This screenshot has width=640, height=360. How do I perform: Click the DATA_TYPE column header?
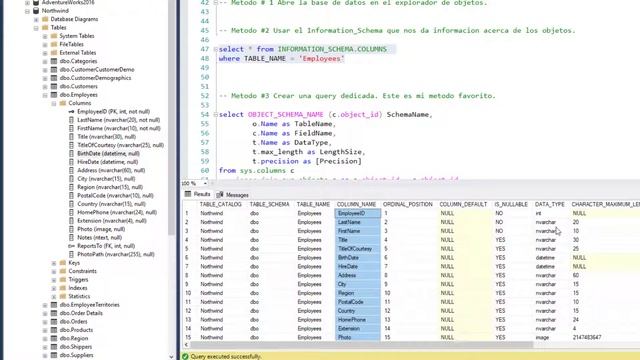pos(549,204)
